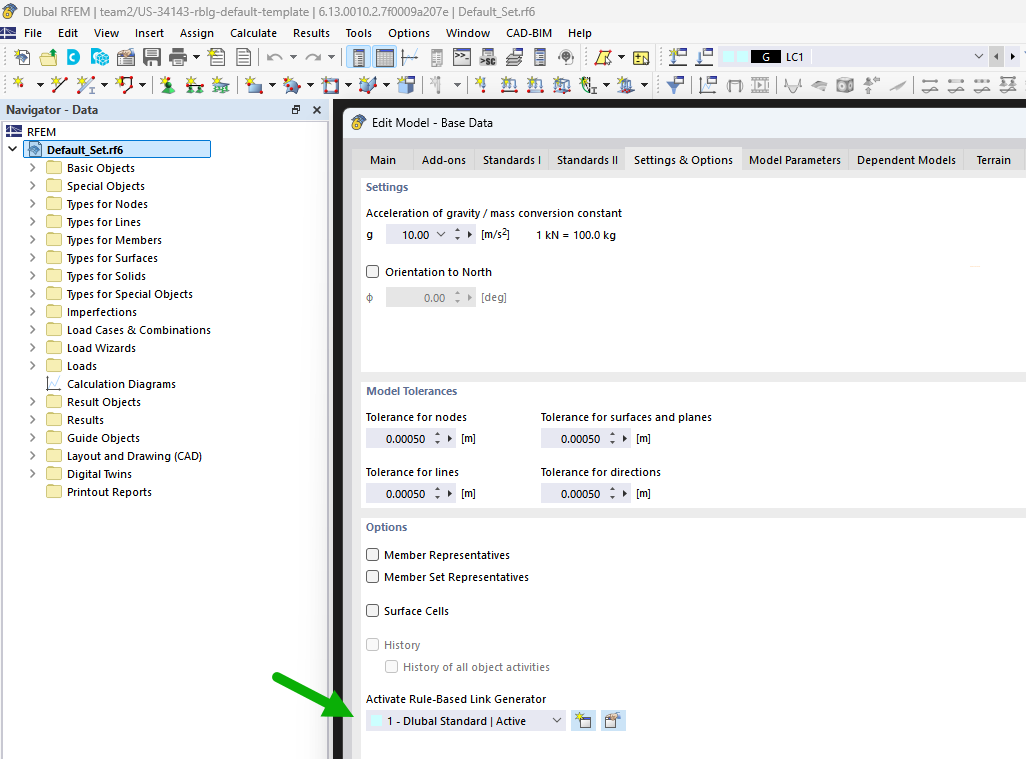The image size is (1026, 759).
Task: Open the Calculate menu
Action: 253,33
